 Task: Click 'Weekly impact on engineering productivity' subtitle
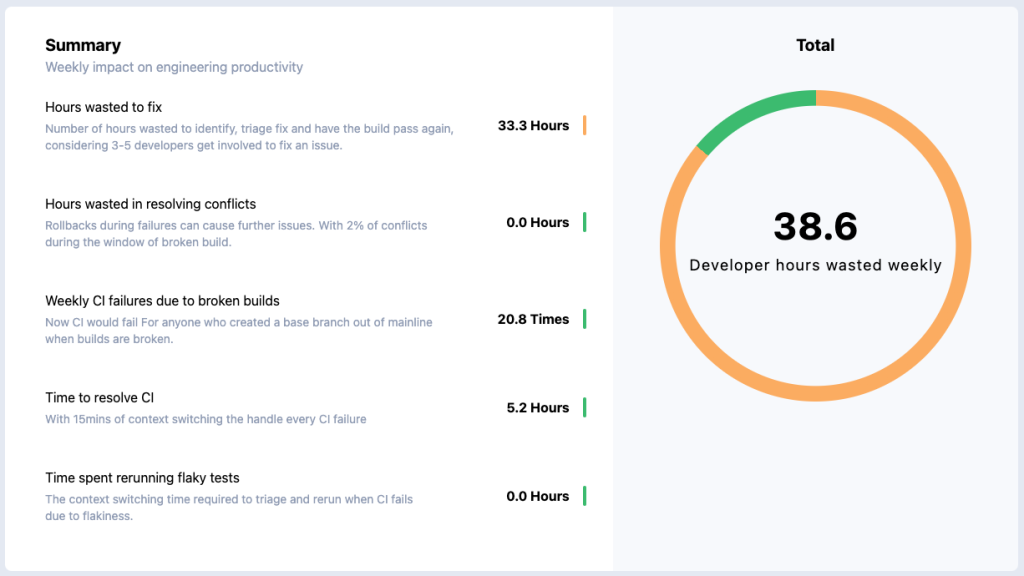click(174, 67)
